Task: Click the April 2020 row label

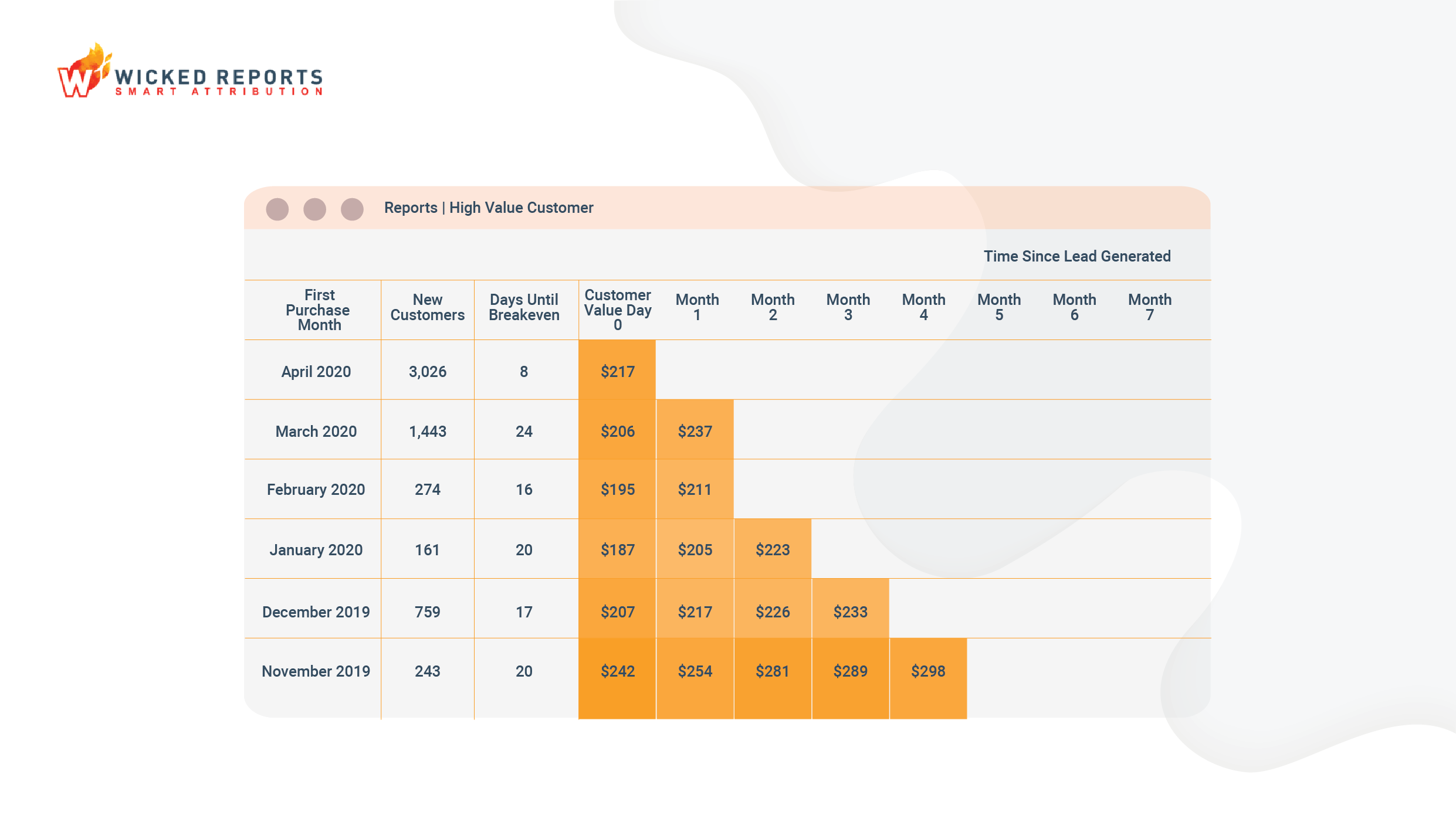Action: coord(316,372)
